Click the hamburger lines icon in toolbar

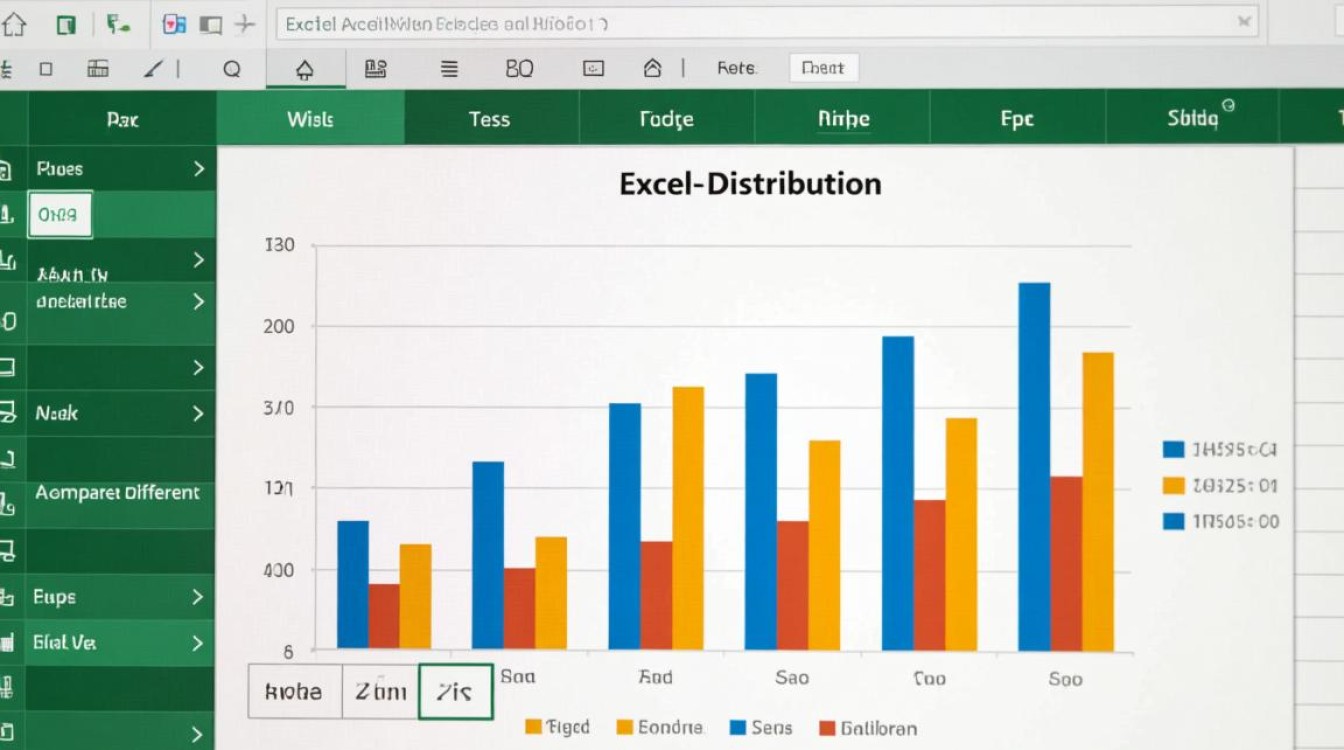coord(449,69)
